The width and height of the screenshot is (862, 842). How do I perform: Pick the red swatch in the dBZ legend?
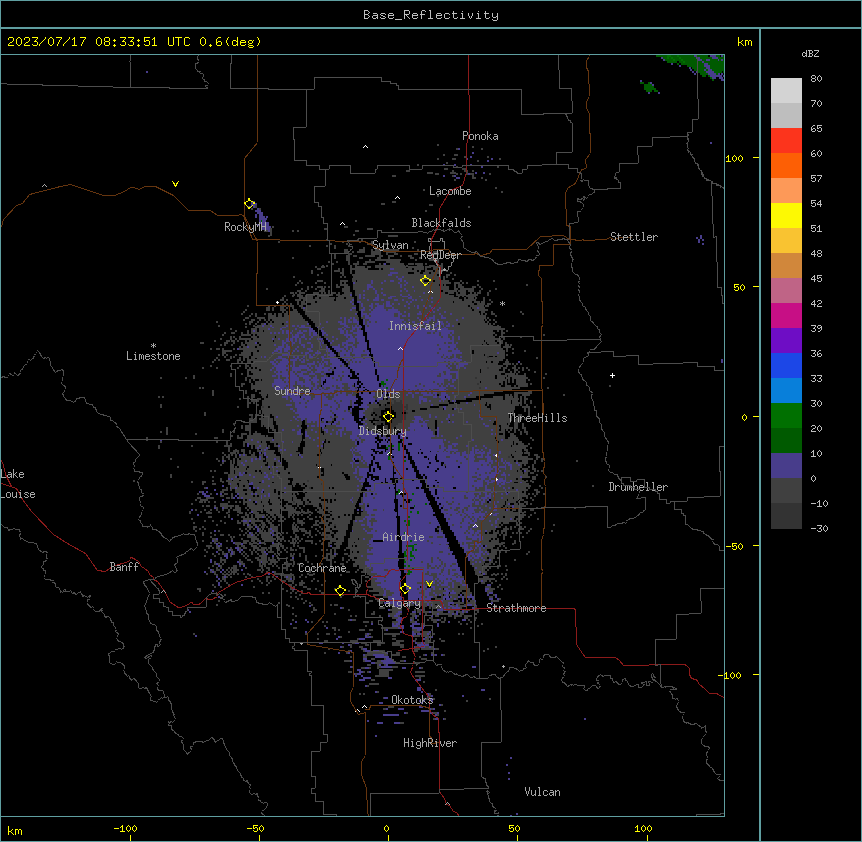coord(786,141)
